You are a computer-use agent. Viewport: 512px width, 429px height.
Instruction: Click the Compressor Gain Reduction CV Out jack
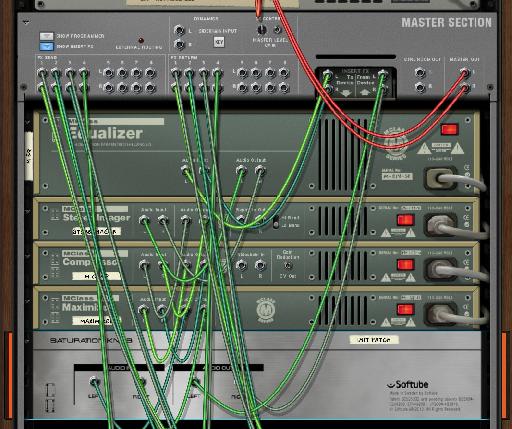tap(288, 266)
